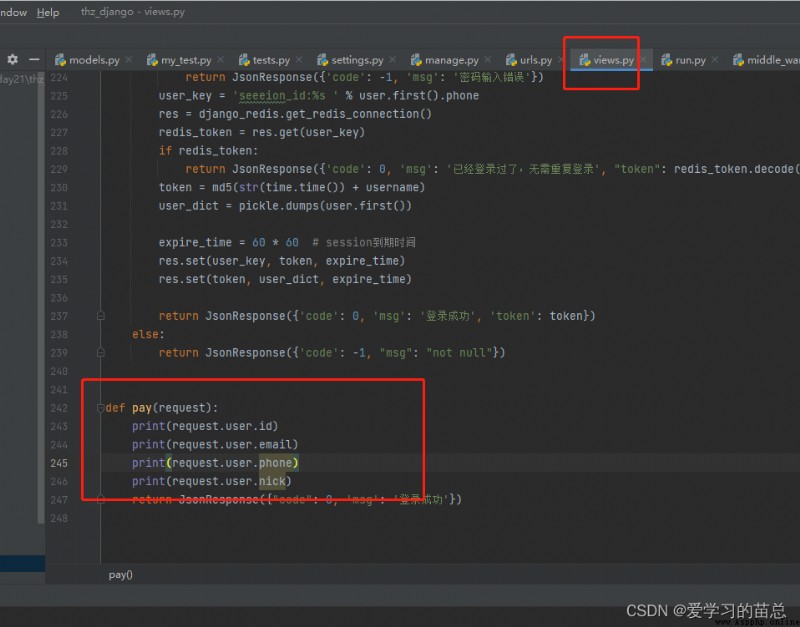Click 'res.set(token, user_dict, expire_time)' line
800x627 pixels.
[285, 279]
